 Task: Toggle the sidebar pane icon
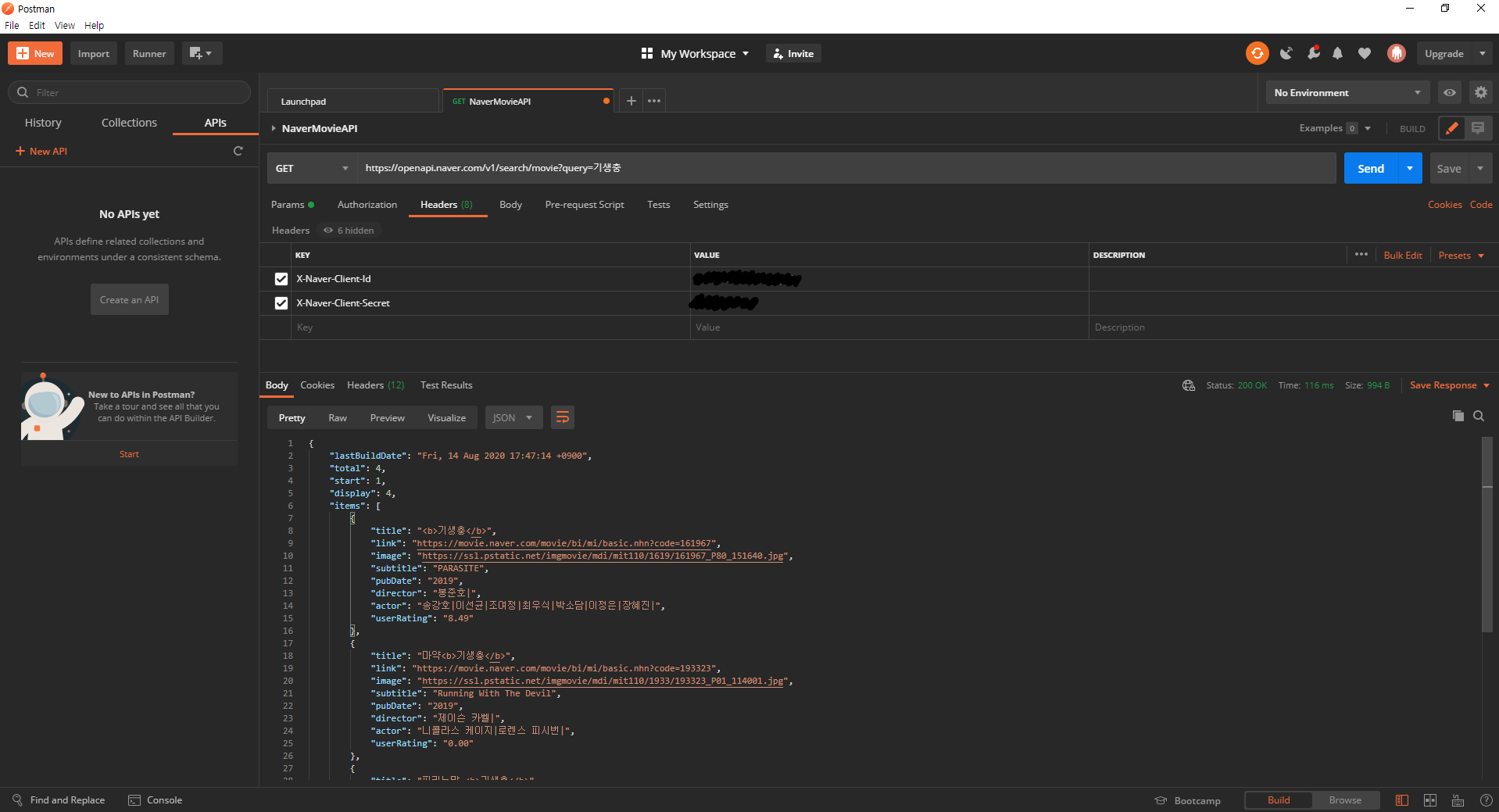coord(1402,800)
